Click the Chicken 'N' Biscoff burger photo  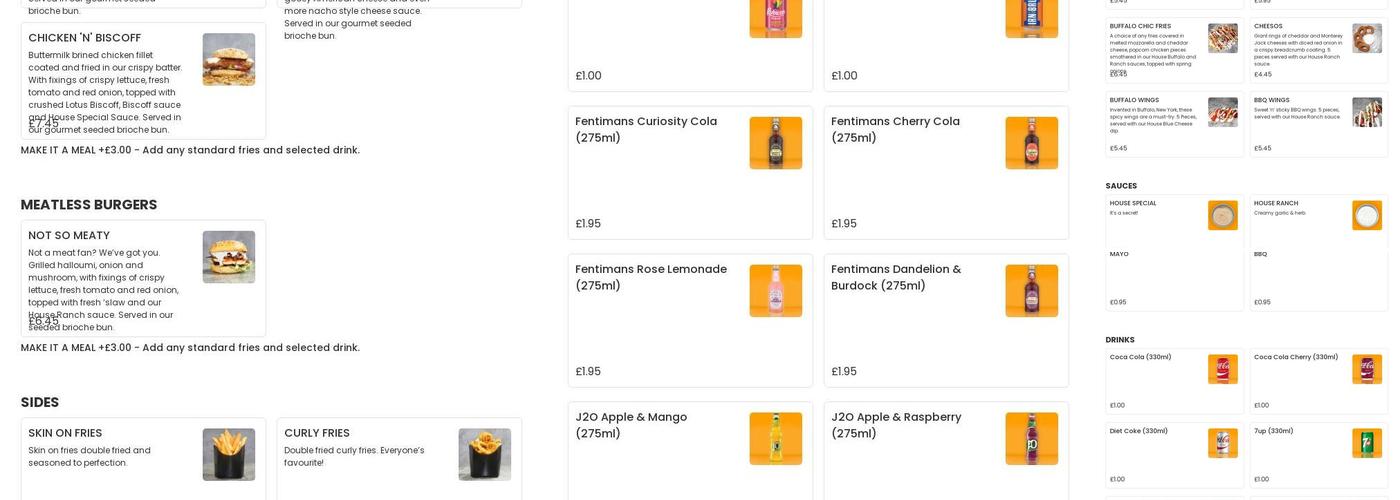[x=228, y=60]
